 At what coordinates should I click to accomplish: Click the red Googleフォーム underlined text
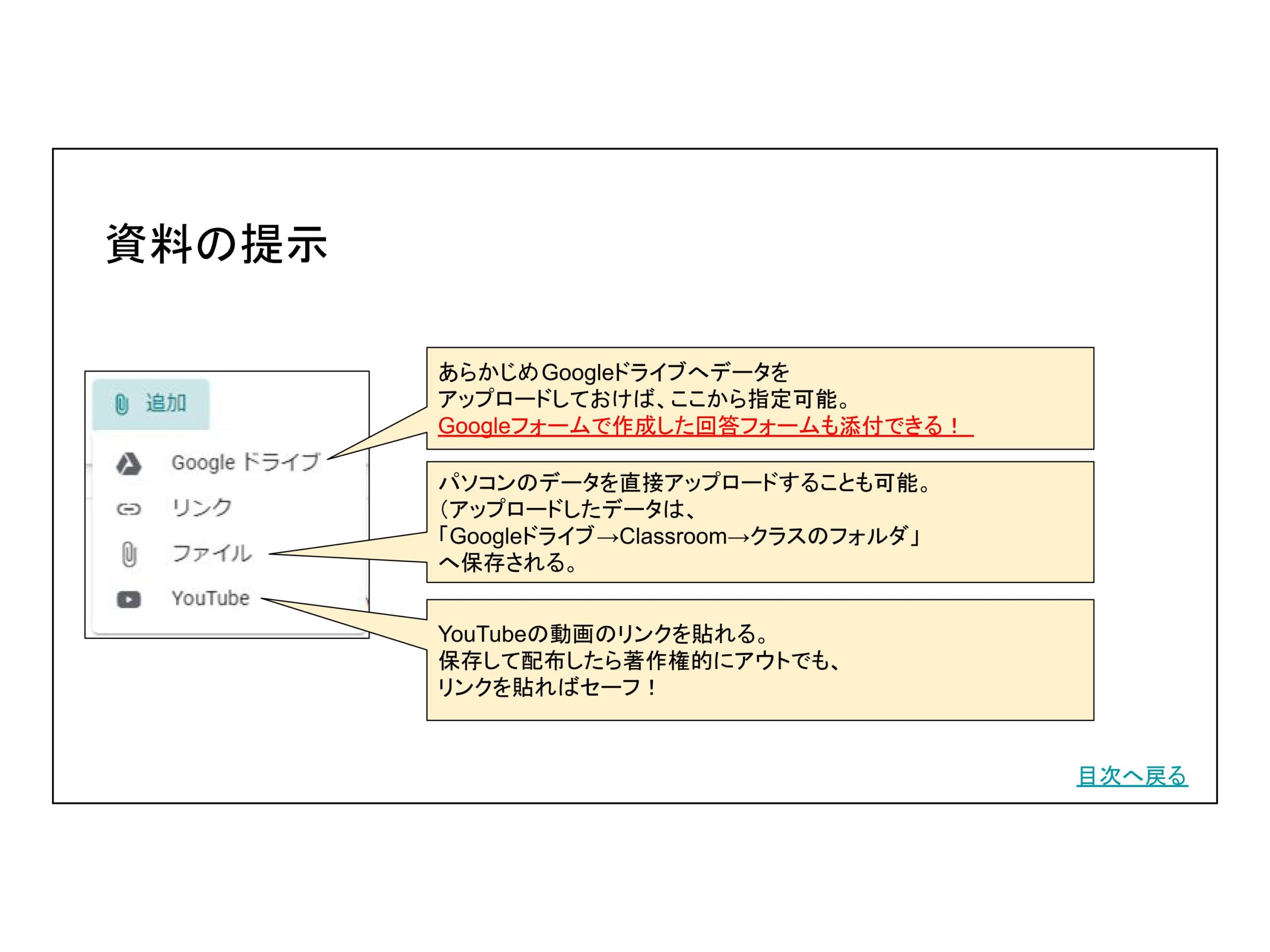(x=705, y=426)
